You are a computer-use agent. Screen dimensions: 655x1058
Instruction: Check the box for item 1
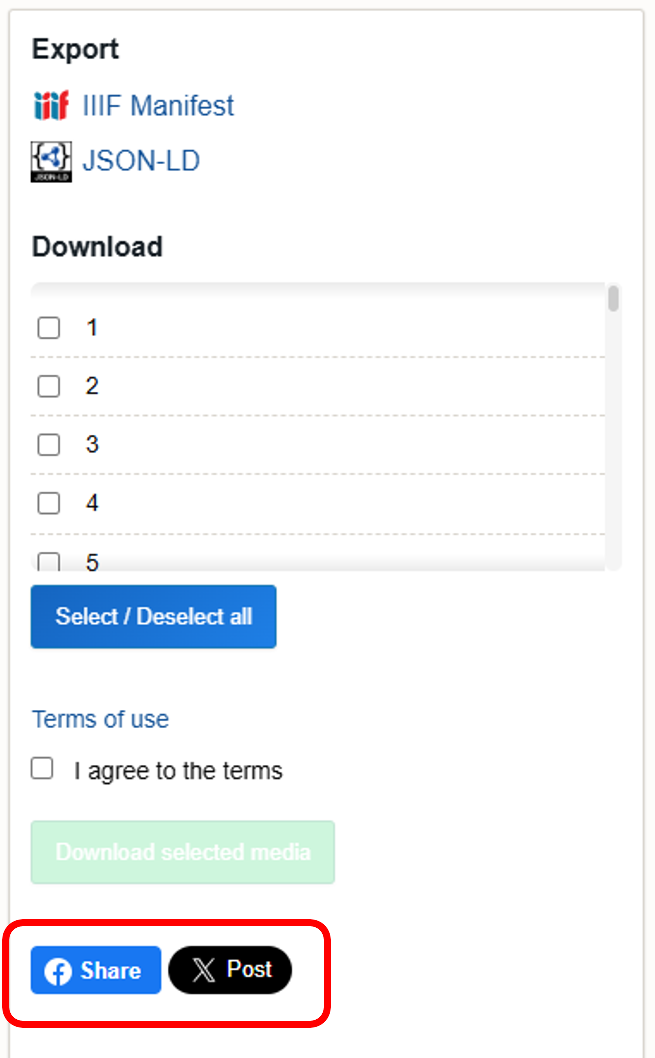(48, 328)
